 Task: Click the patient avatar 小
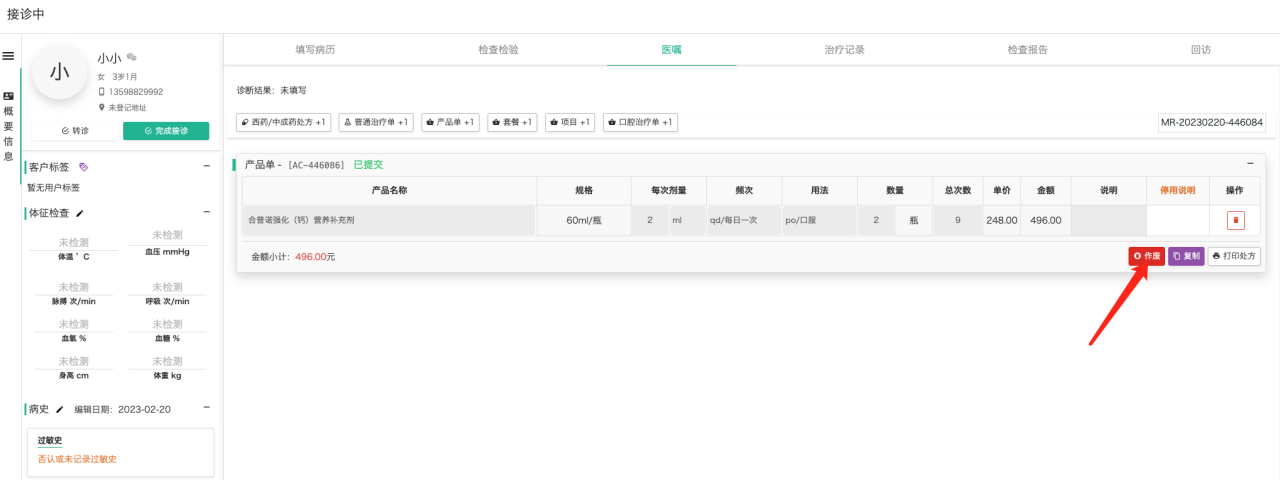pos(60,71)
